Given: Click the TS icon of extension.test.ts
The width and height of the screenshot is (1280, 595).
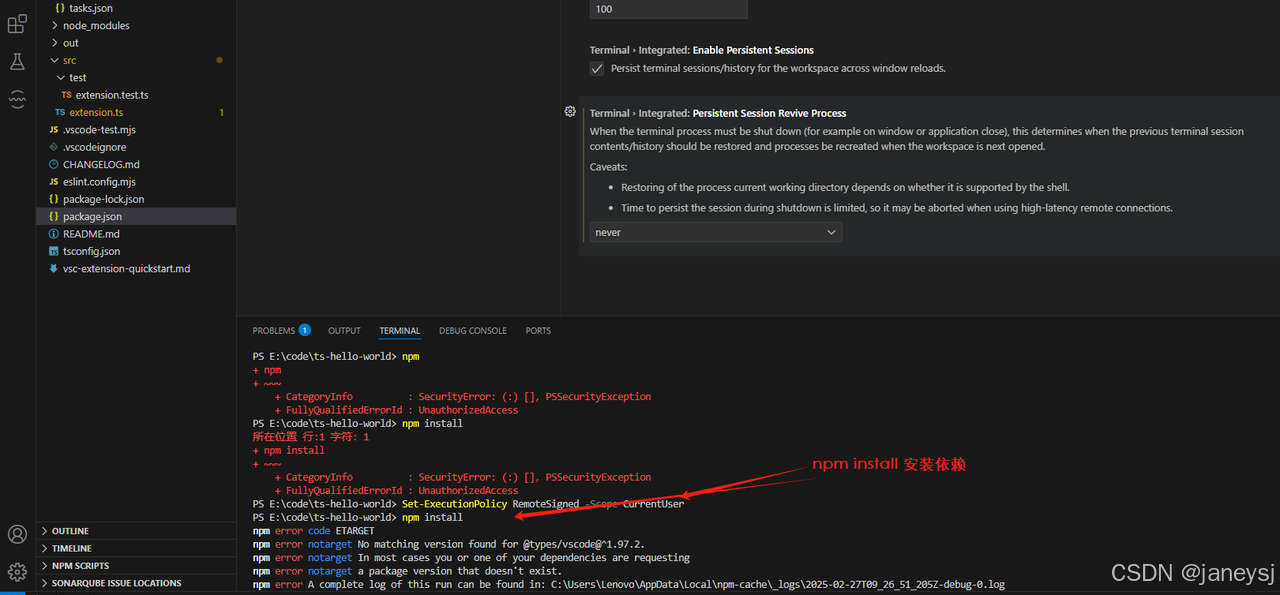Looking at the screenshot, I should [67, 95].
